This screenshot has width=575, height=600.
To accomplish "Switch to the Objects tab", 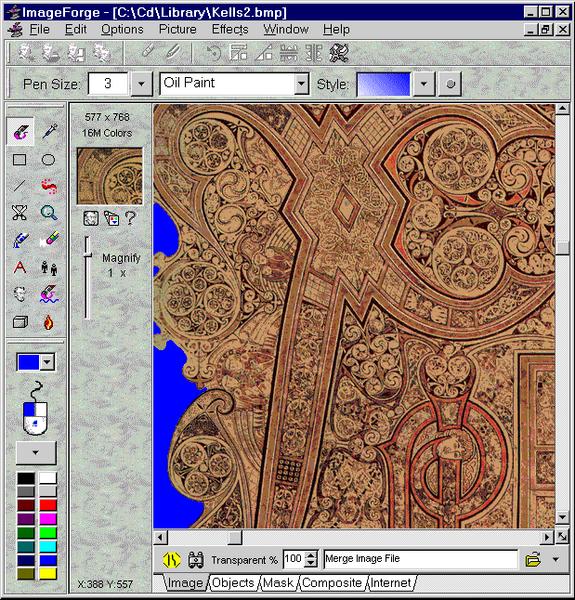I will [233, 583].
